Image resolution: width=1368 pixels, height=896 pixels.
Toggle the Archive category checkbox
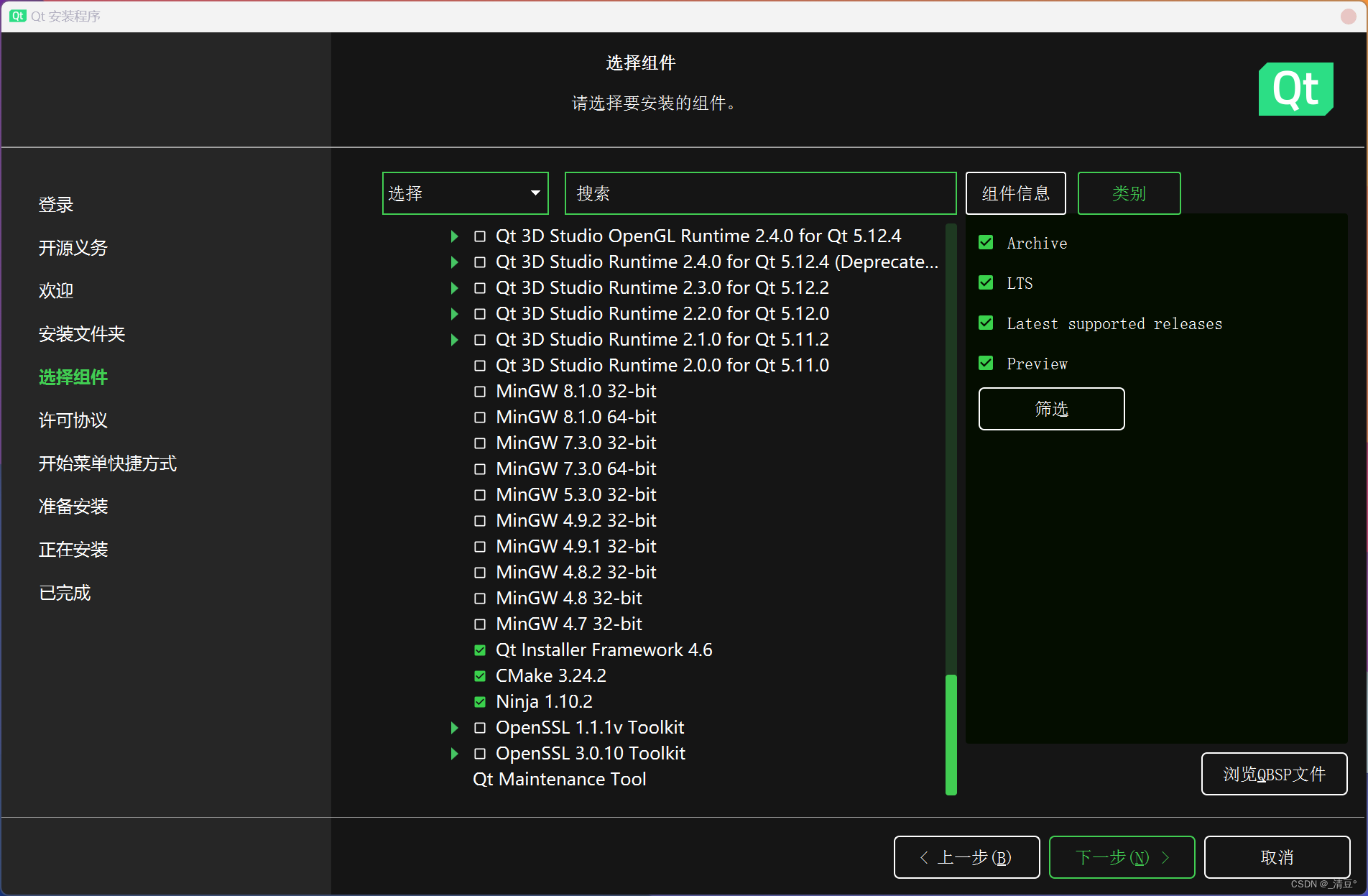coord(986,243)
